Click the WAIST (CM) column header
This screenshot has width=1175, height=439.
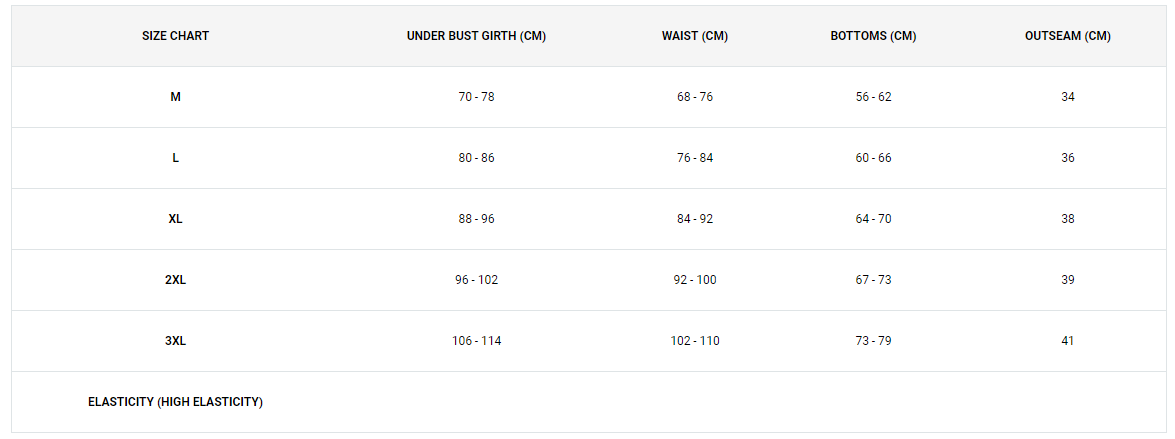click(x=695, y=36)
